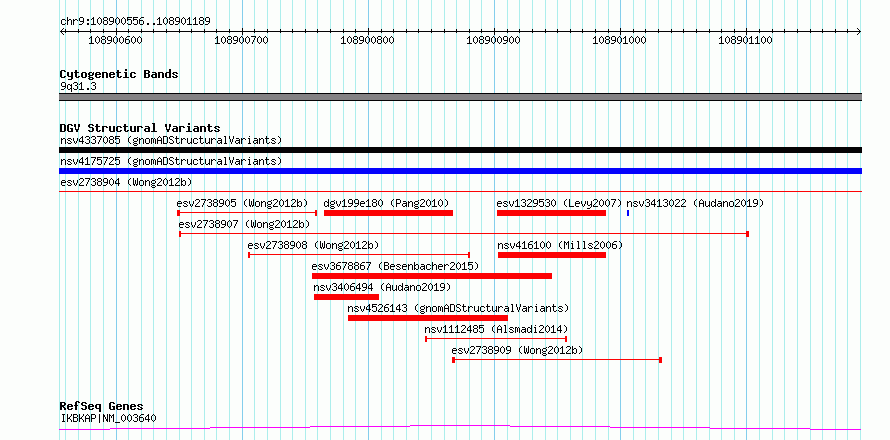Select the long esv2738907 variant span line
Image resolution: width=890 pixels, height=440 pixels.
coord(464,234)
